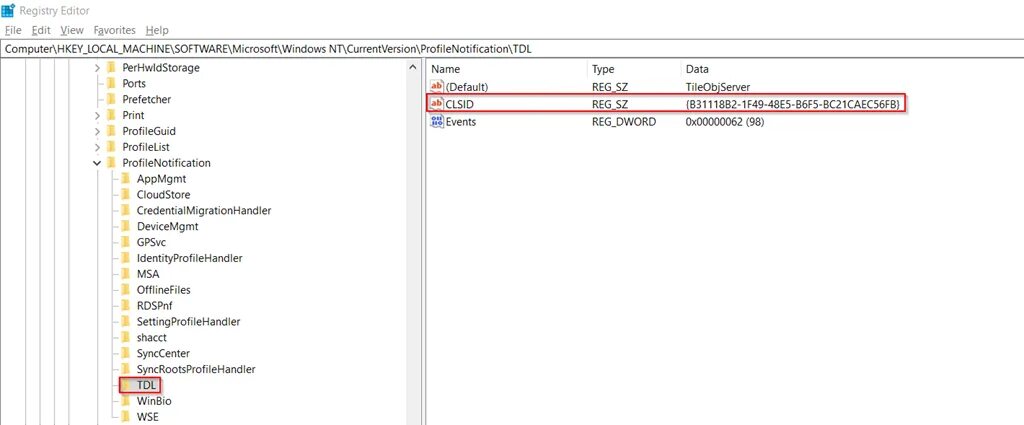Image resolution: width=1024 pixels, height=425 pixels.
Task: Click the CredentialMigrationHandler folder icon
Action: pos(126,210)
